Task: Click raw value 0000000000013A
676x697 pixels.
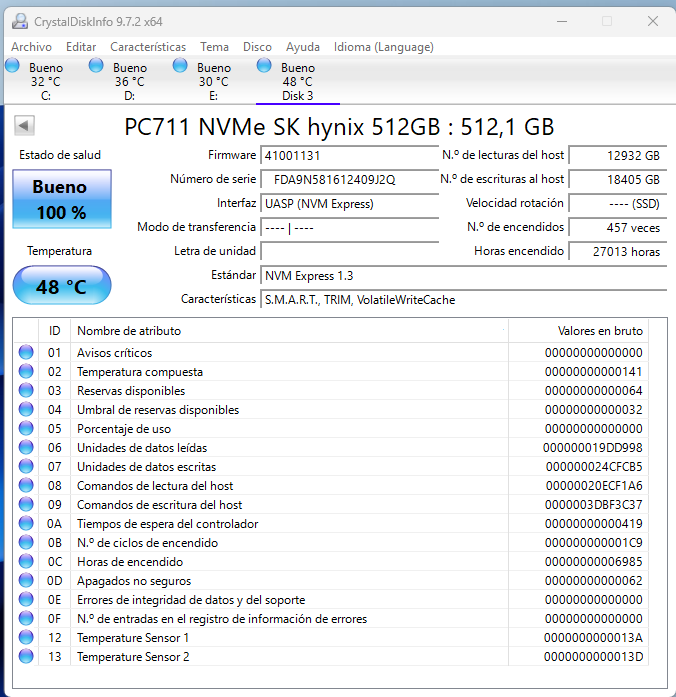Action: (x=593, y=638)
